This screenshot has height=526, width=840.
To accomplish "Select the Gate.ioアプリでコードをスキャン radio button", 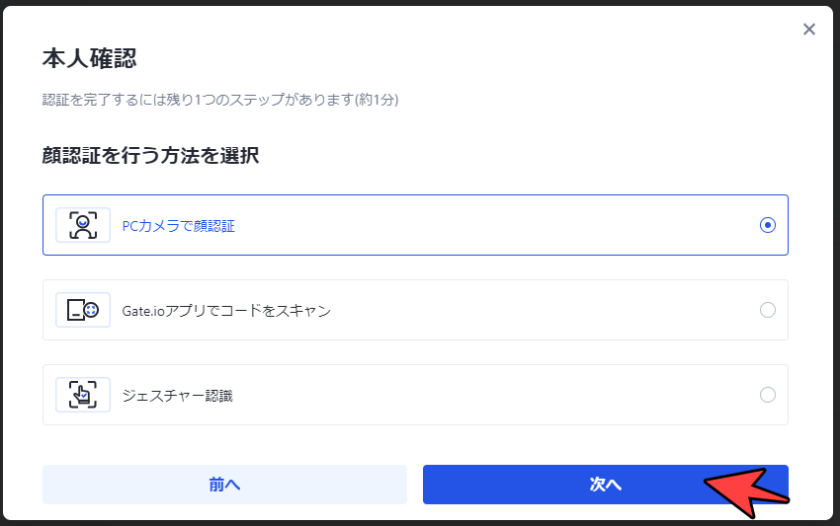I will coord(767,310).
